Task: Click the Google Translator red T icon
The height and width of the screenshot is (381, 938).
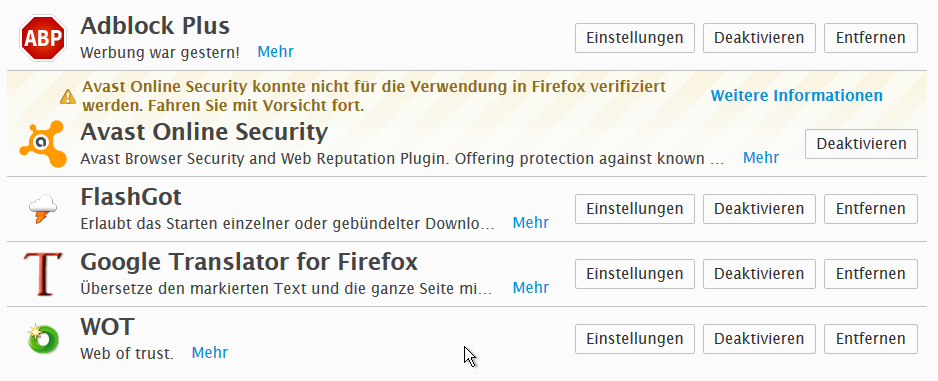Action: click(x=42, y=274)
